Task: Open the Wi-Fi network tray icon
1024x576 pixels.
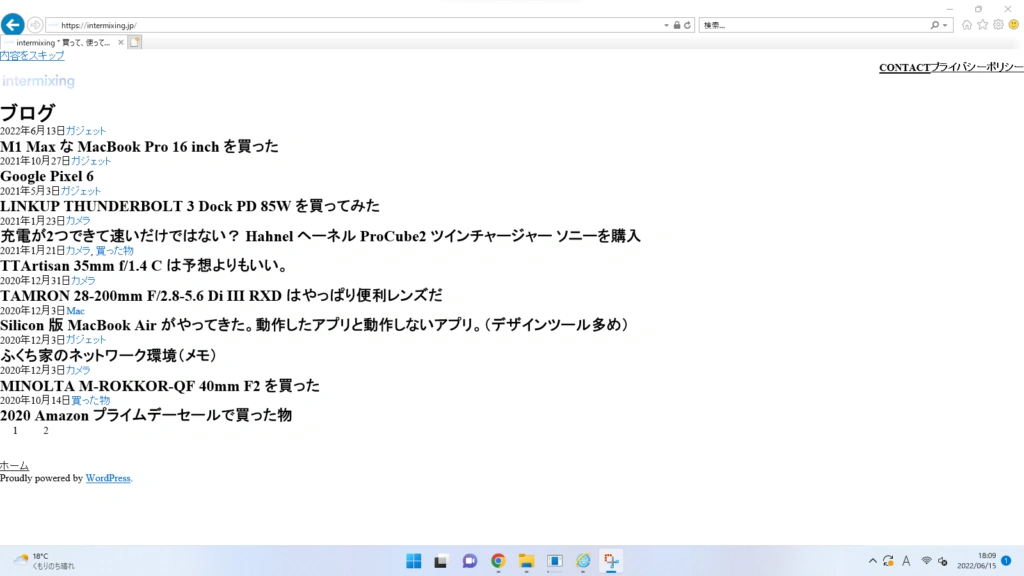Action: [x=926, y=561]
